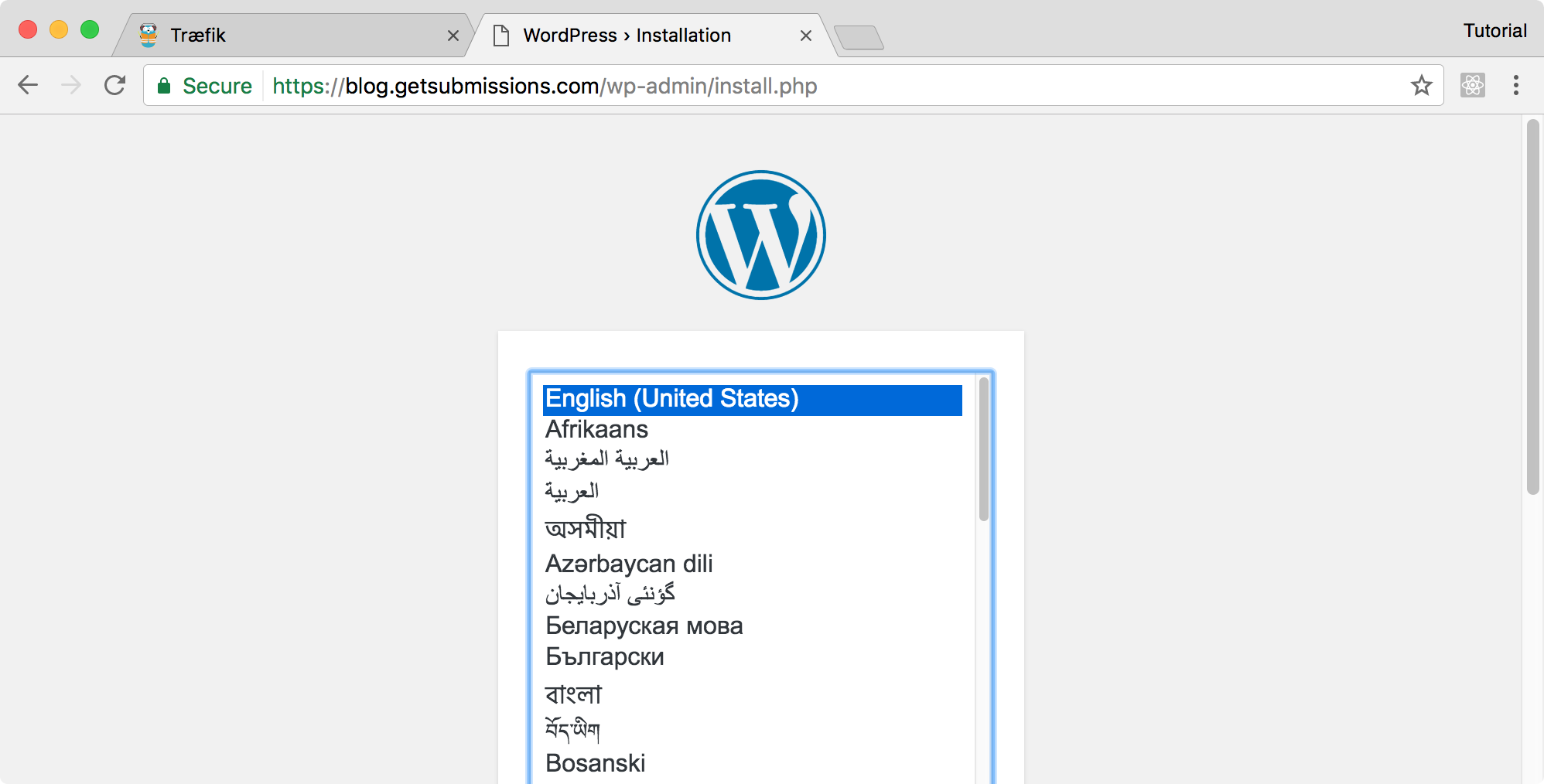This screenshot has height=784, width=1544.
Task: Minimize the browser window with yellow button
Action: pos(59,29)
